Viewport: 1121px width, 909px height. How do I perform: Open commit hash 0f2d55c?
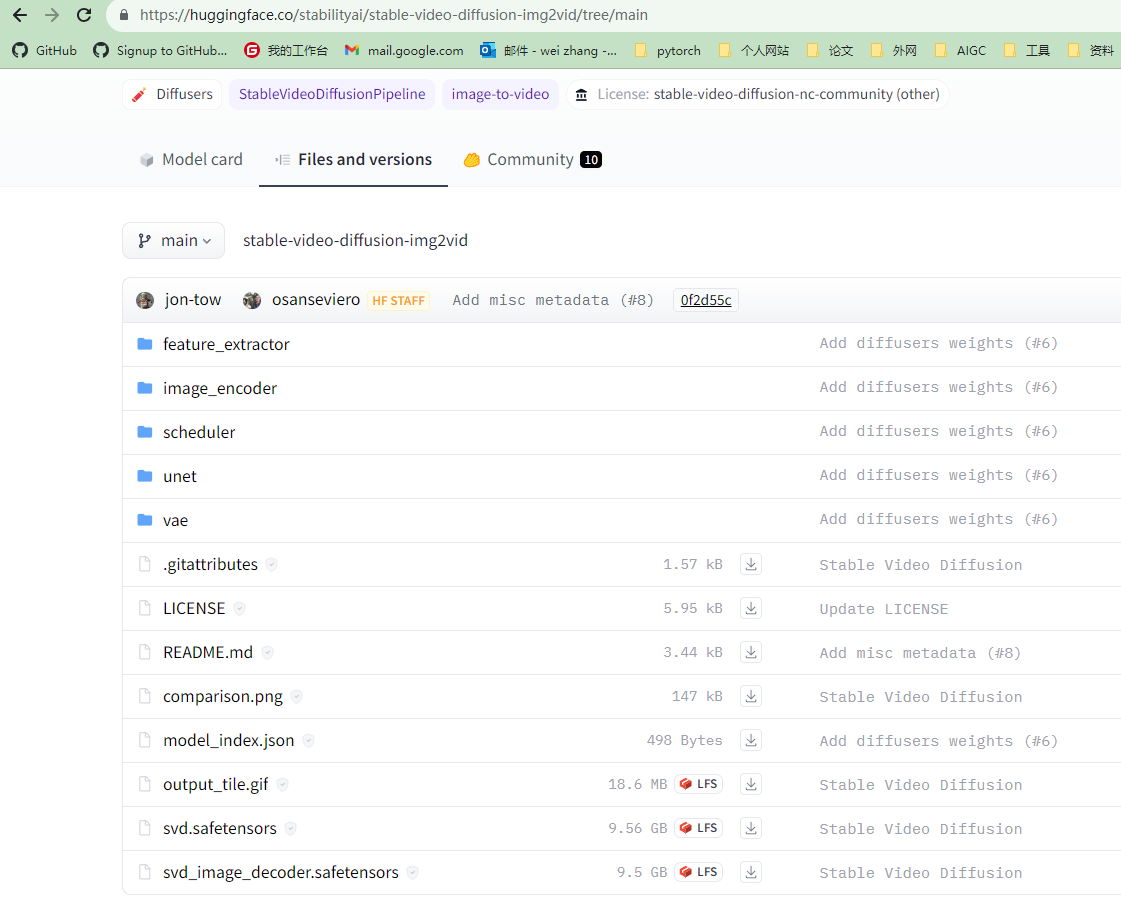pyautogui.click(x=706, y=300)
